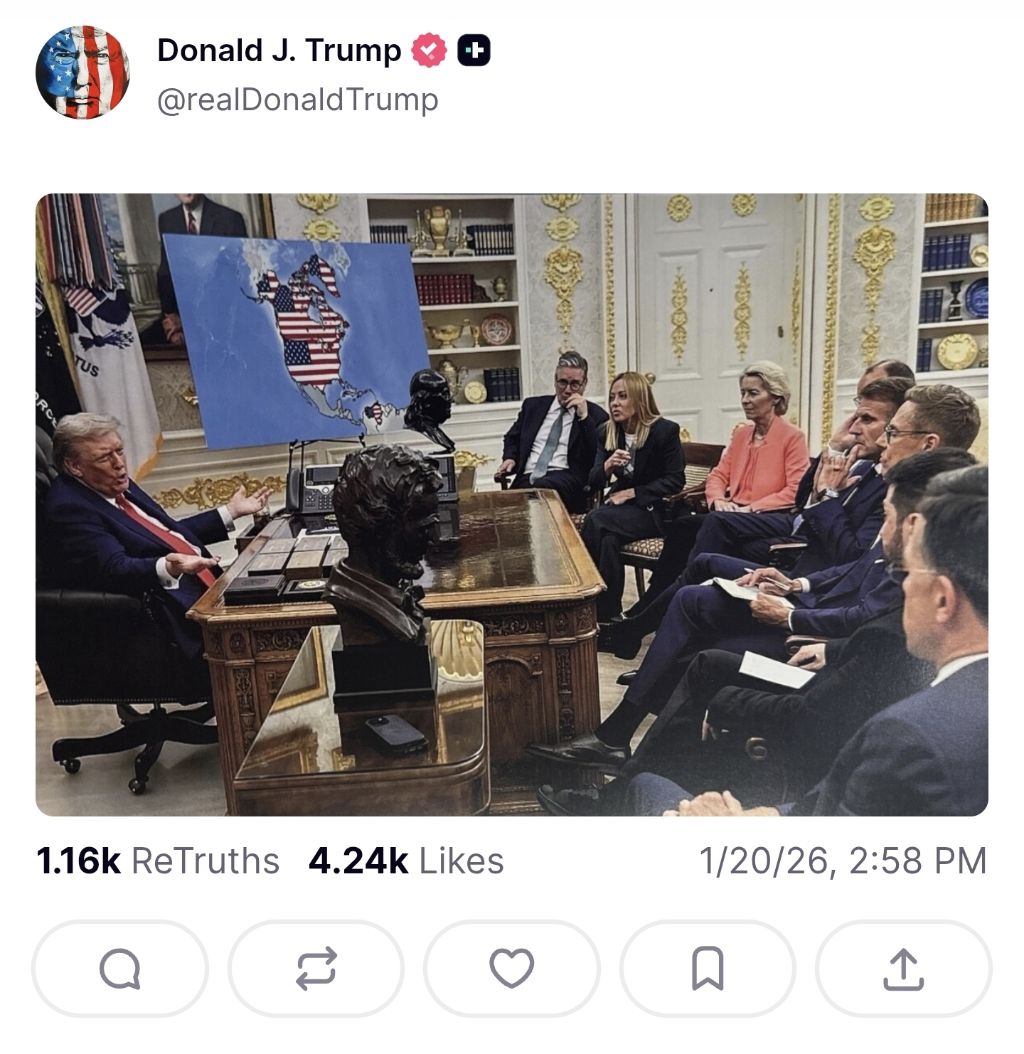Like the post with the heart icon
This screenshot has height=1054, width=1024.
[512, 969]
